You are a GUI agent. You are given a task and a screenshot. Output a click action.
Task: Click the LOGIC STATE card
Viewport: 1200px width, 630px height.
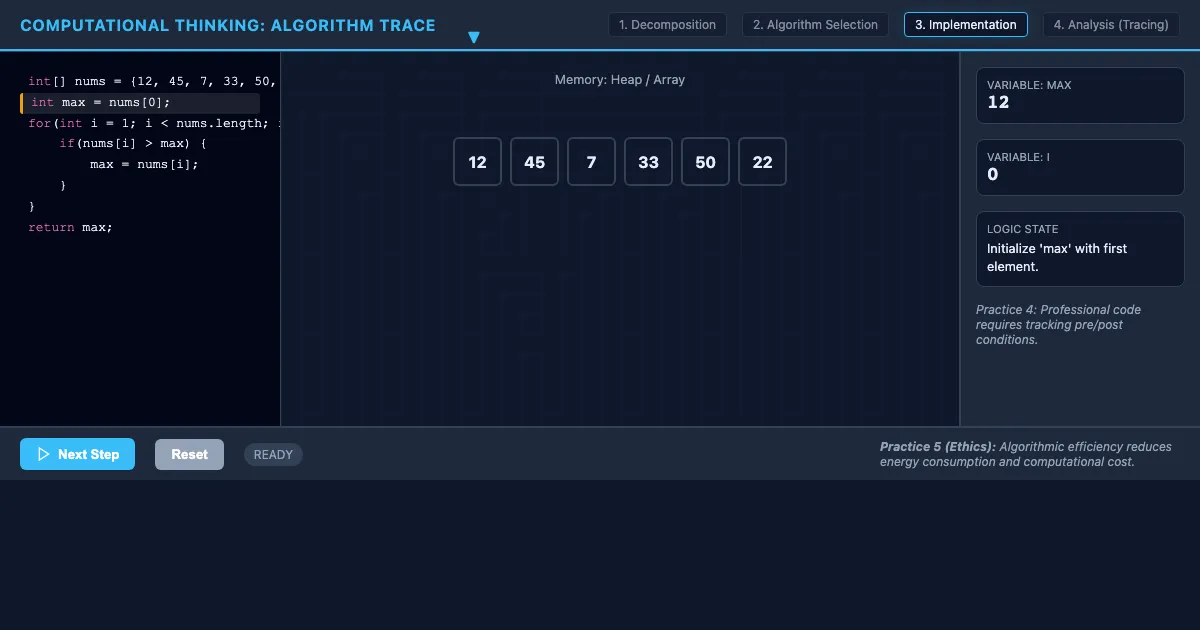point(1080,249)
